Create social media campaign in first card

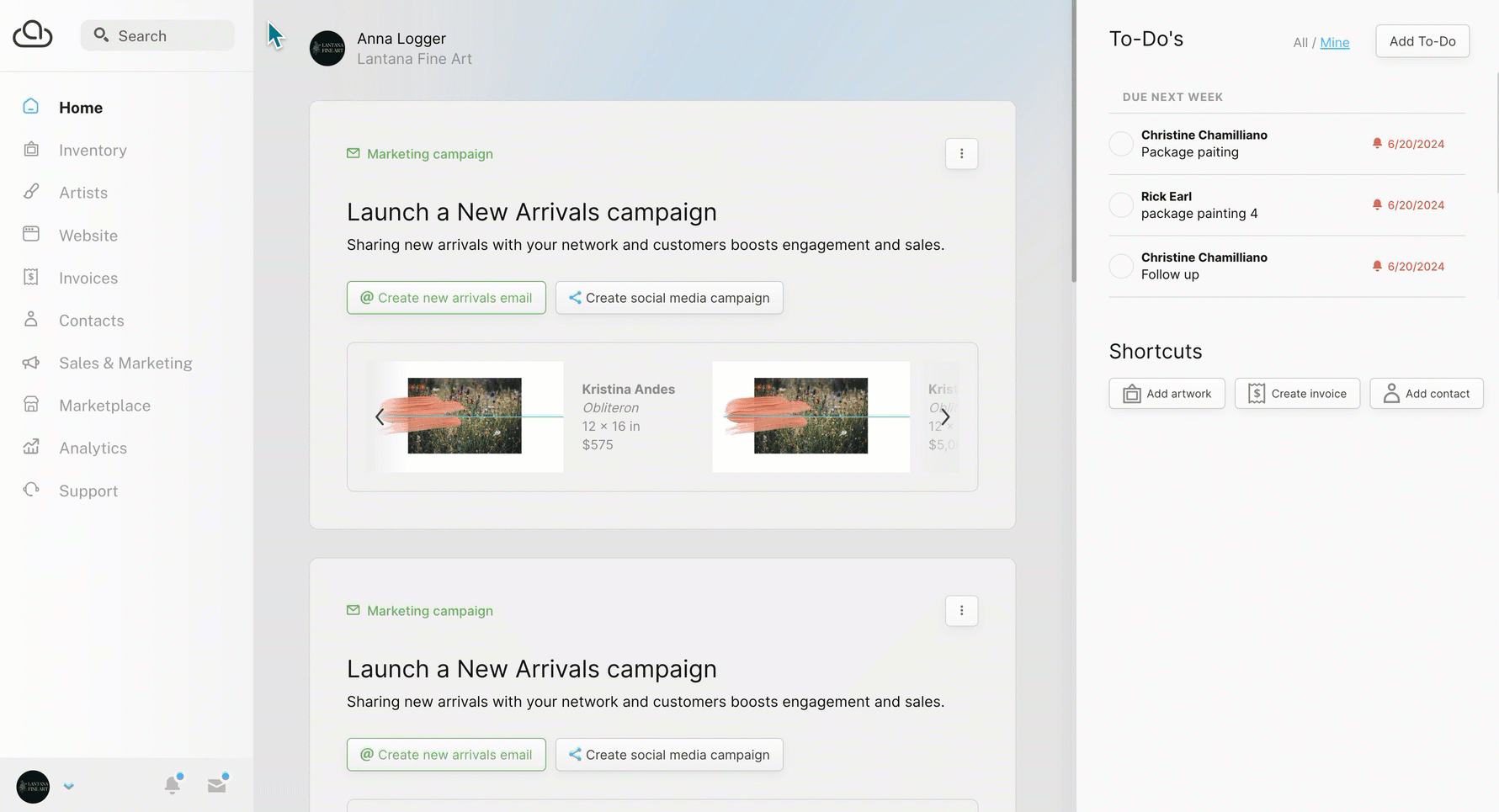pyautogui.click(x=669, y=298)
